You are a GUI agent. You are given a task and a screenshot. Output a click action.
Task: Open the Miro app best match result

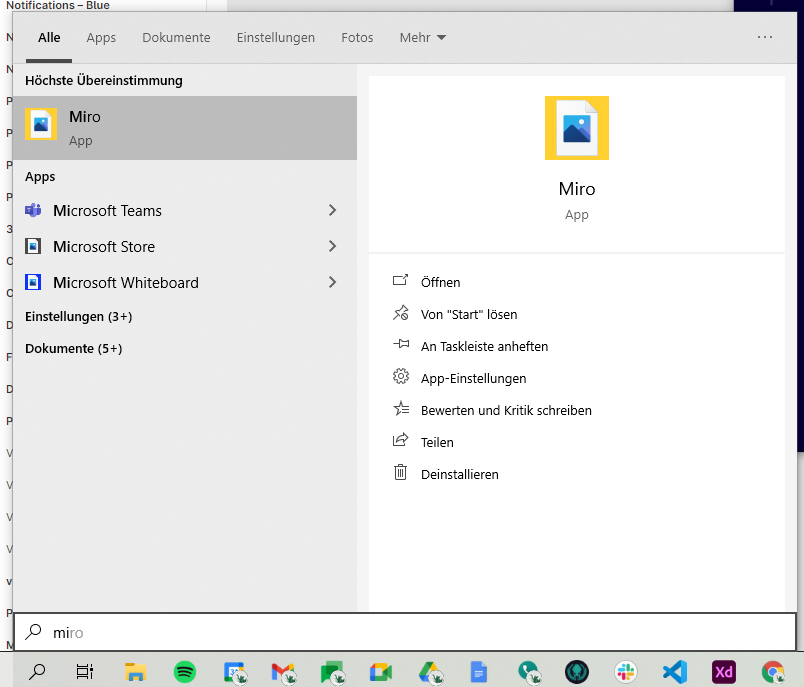coord(185,128)
